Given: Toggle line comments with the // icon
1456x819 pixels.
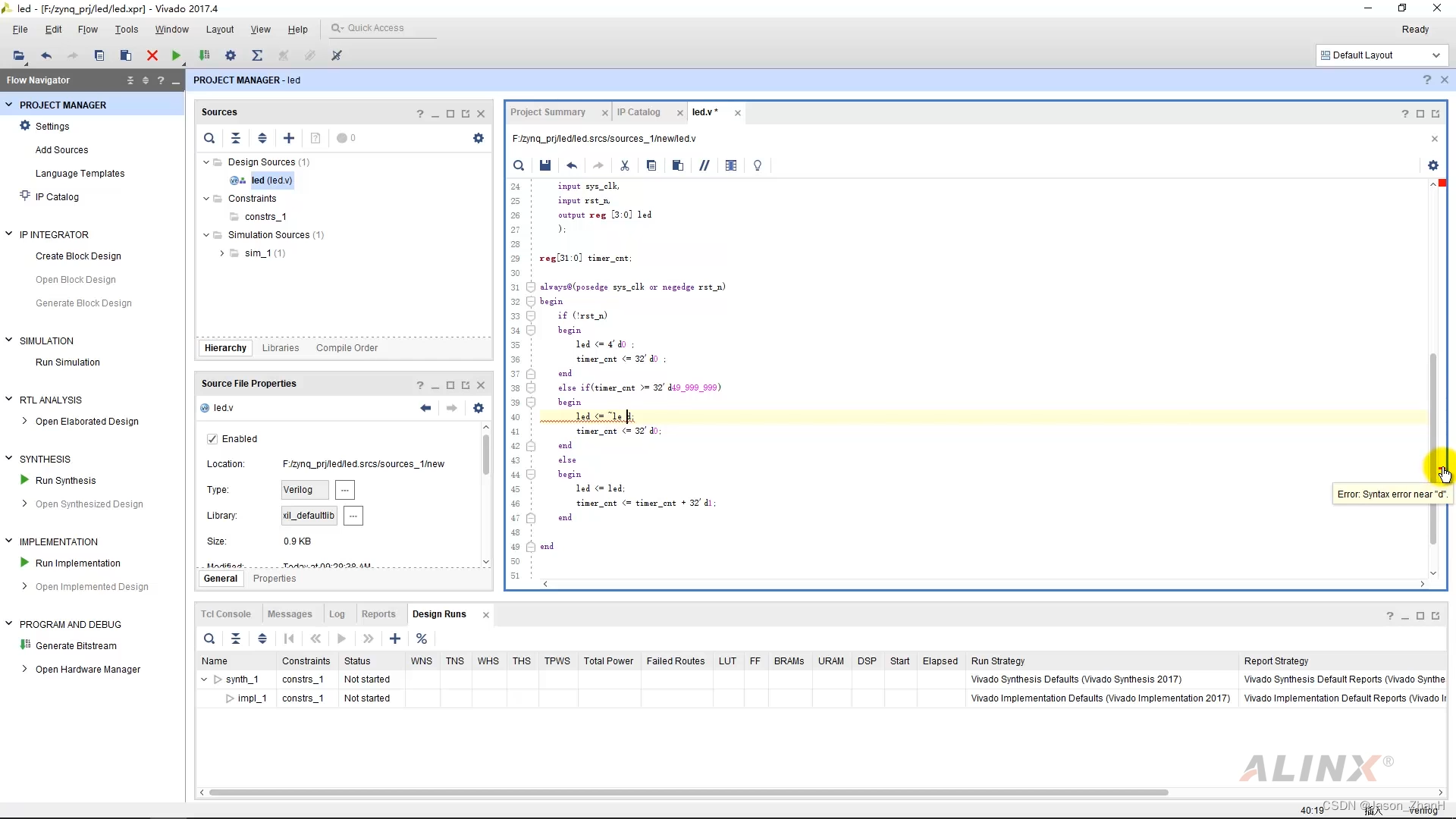Looking at the screenshot, I should pos(704,165).
